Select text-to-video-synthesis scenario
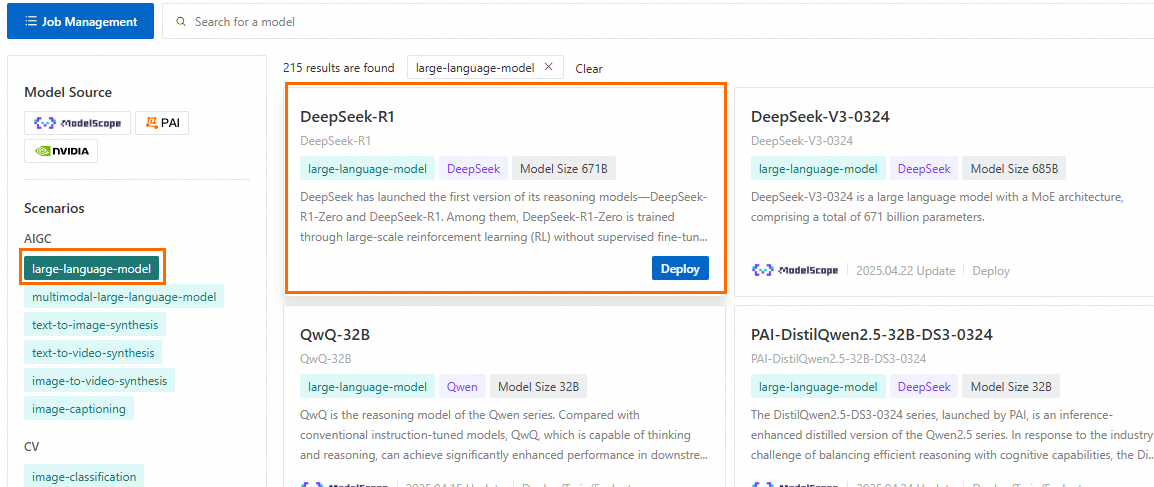The image size is (1154, 487). (93, 352)
